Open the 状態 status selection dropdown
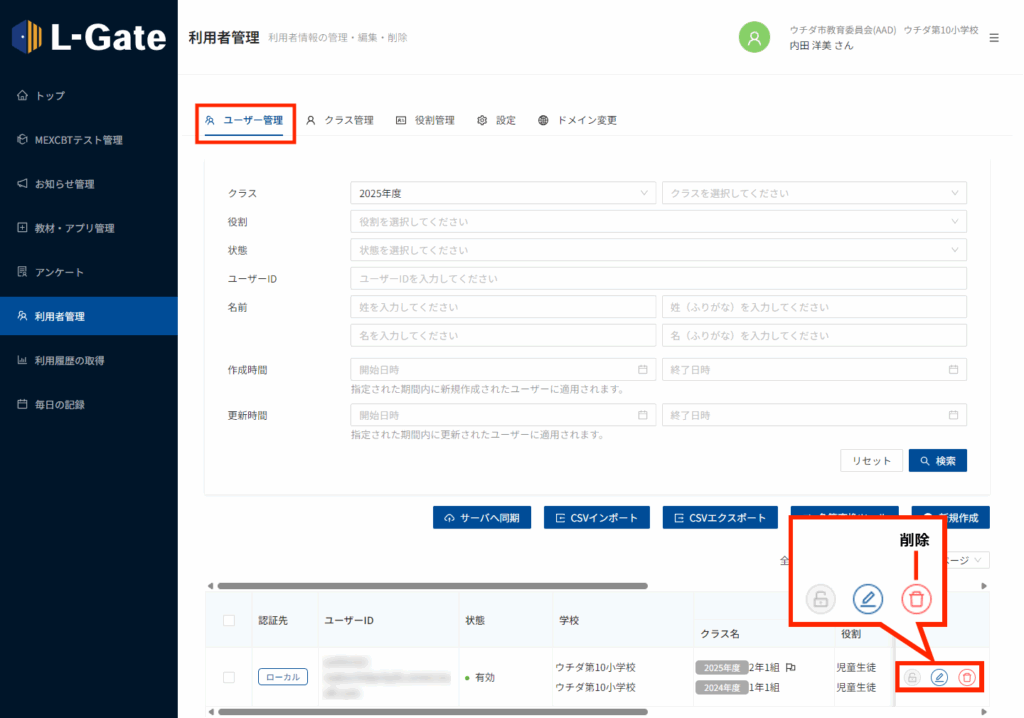Screen dimensions: 1024x718 click(x=658, y=250)
